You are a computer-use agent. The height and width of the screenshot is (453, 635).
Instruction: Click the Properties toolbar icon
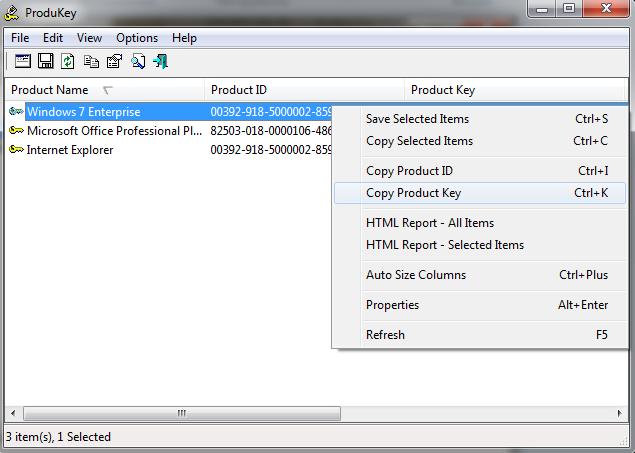(x=114, y=61)
